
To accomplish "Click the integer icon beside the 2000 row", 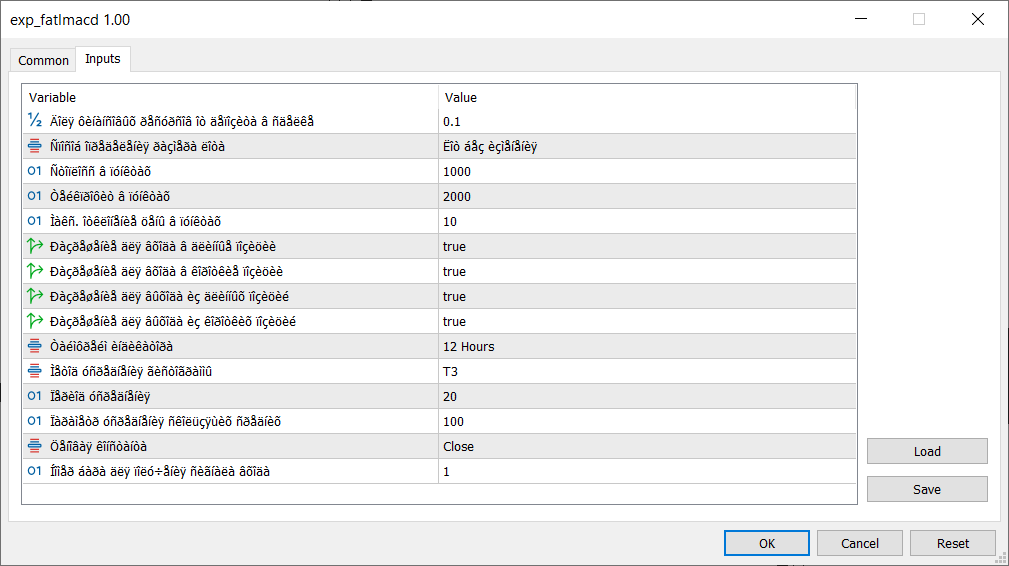I will pyautogui.click(x=35, y=196).
